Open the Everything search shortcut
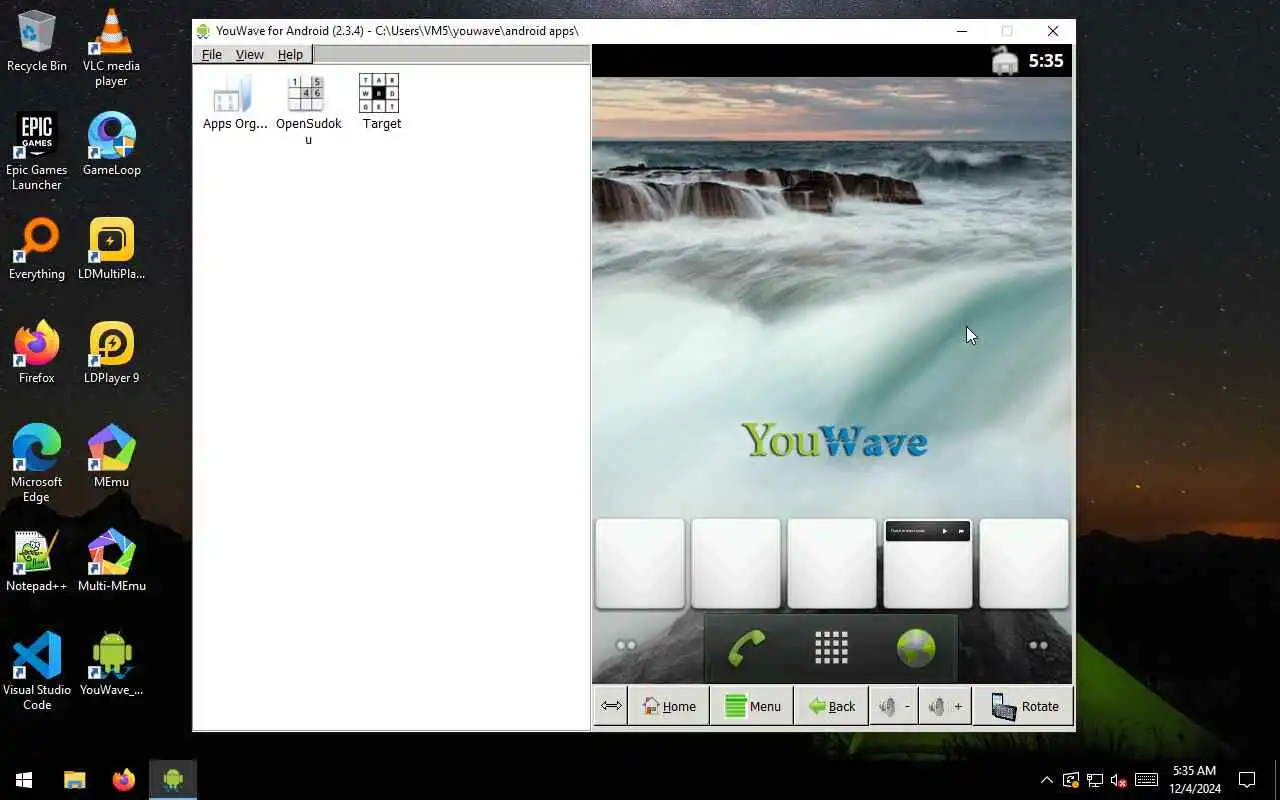 tap(37, 248)
